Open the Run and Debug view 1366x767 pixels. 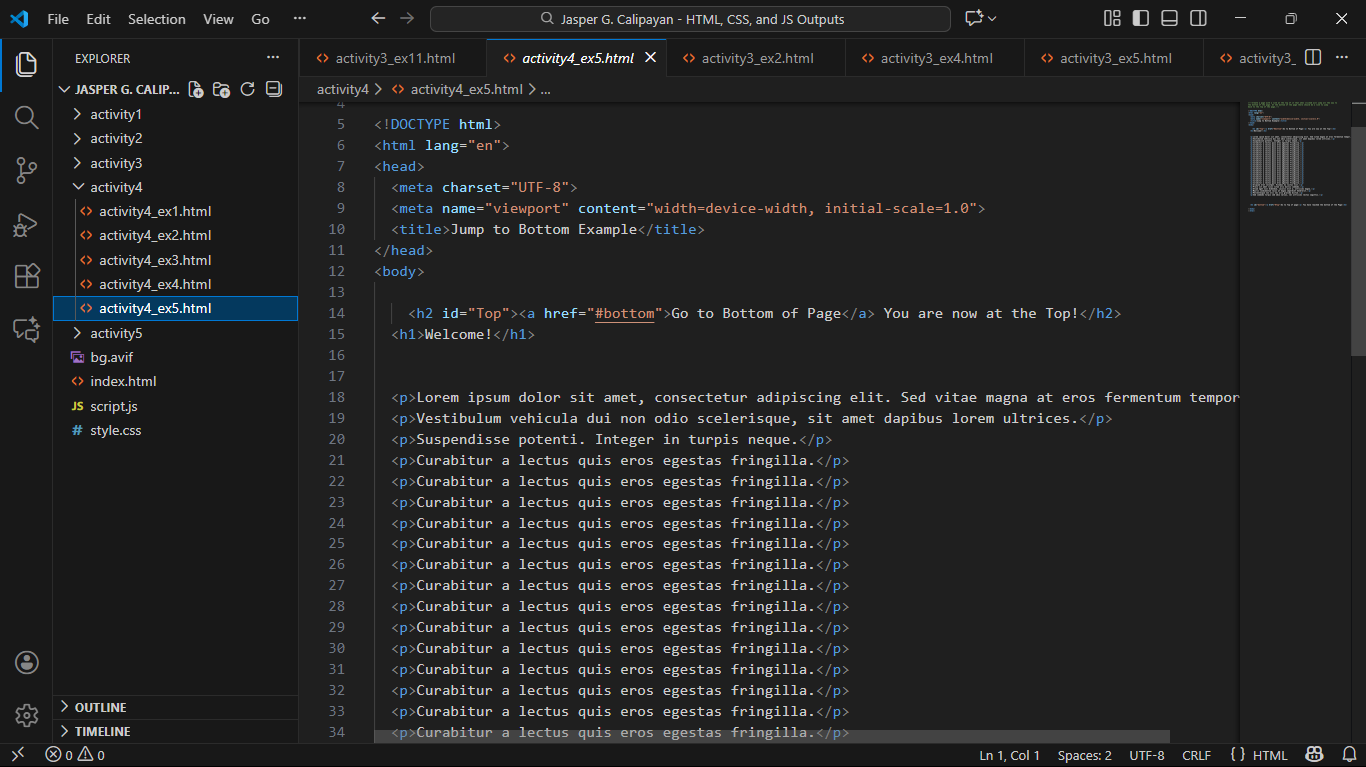(x=27, y=224)
